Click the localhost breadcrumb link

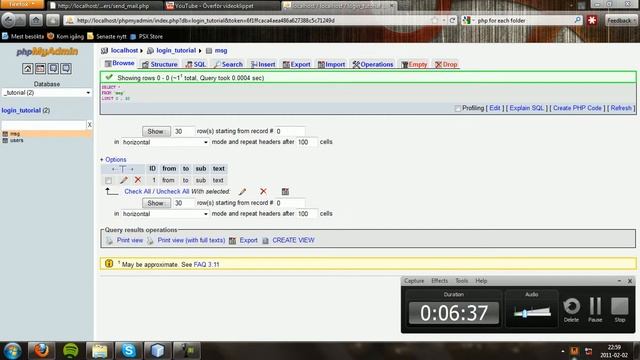click(124, 51)
